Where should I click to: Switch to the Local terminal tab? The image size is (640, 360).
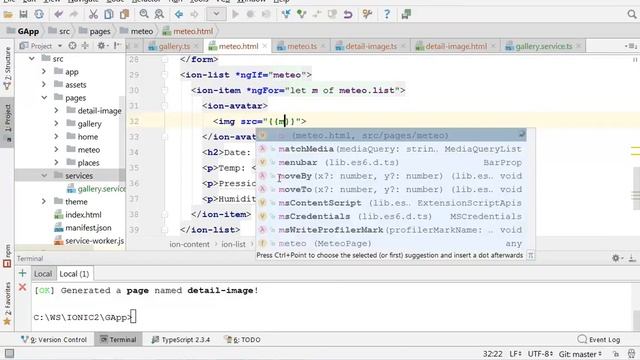(43, 274)
